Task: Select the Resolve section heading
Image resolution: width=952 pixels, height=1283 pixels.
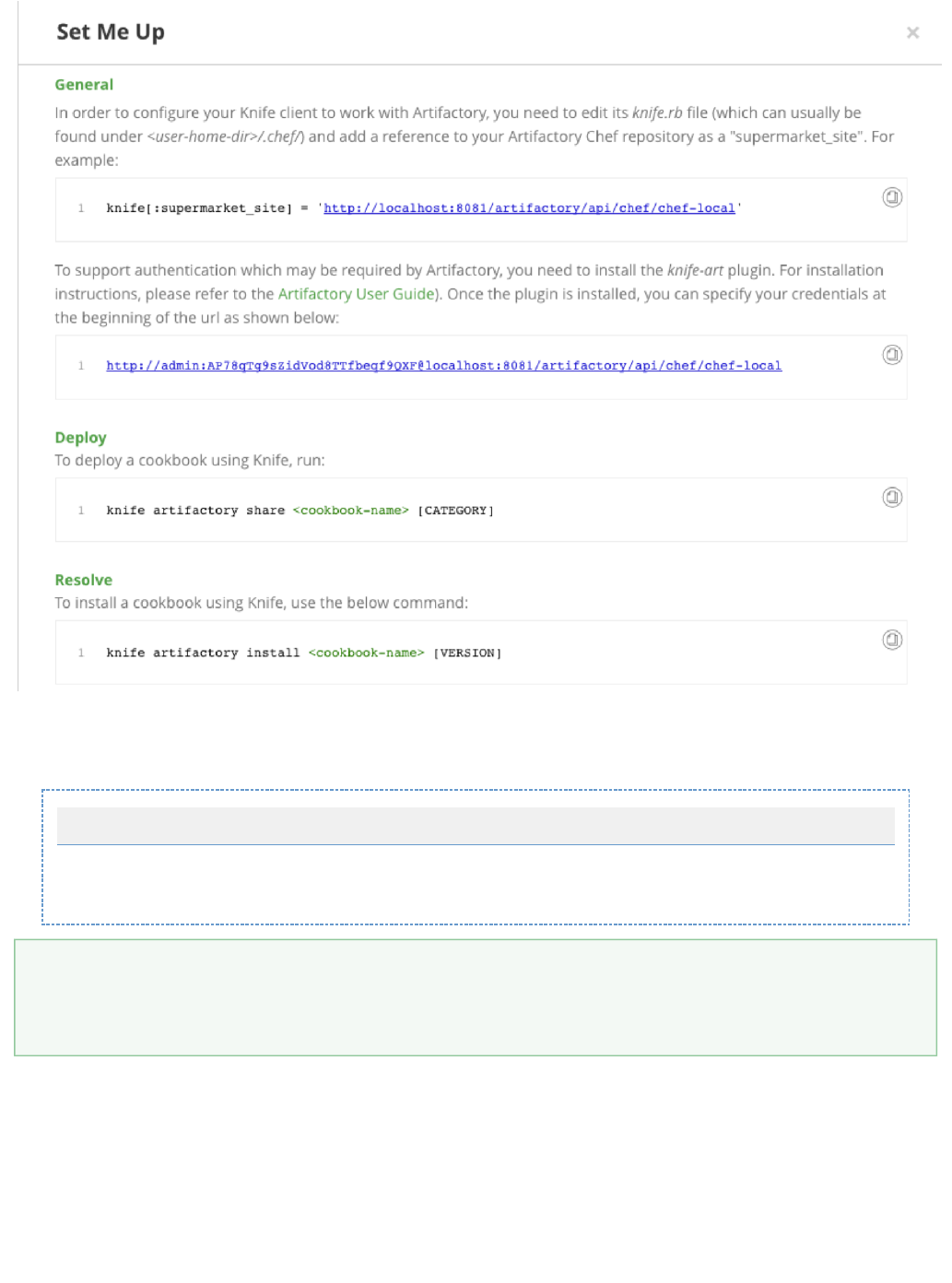Action: 84,580
